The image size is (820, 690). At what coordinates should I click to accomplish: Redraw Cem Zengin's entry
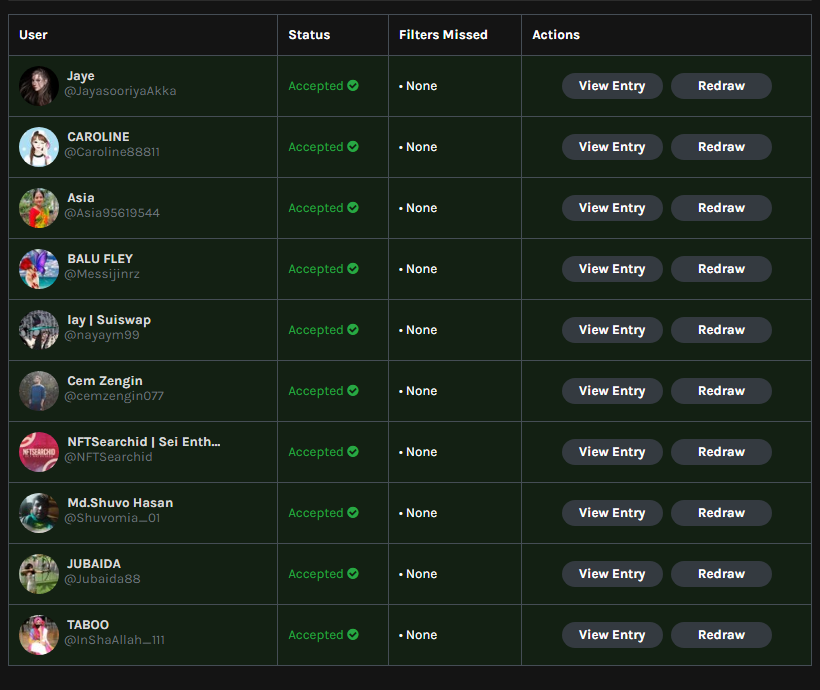(x=721, y=391)
